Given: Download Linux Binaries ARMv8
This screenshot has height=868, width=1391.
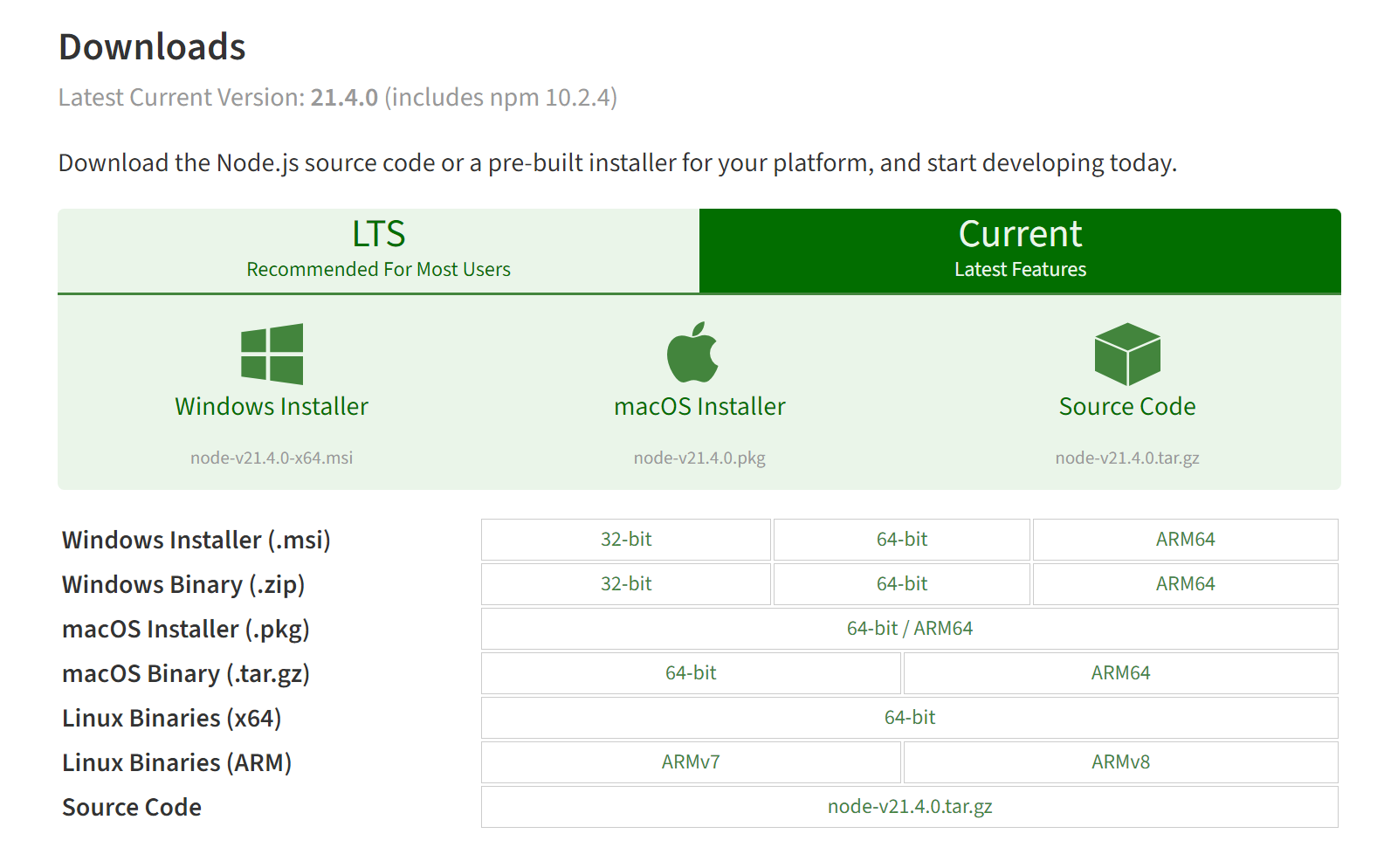Looking at the screenshot, I should [x=1121, y=762].
